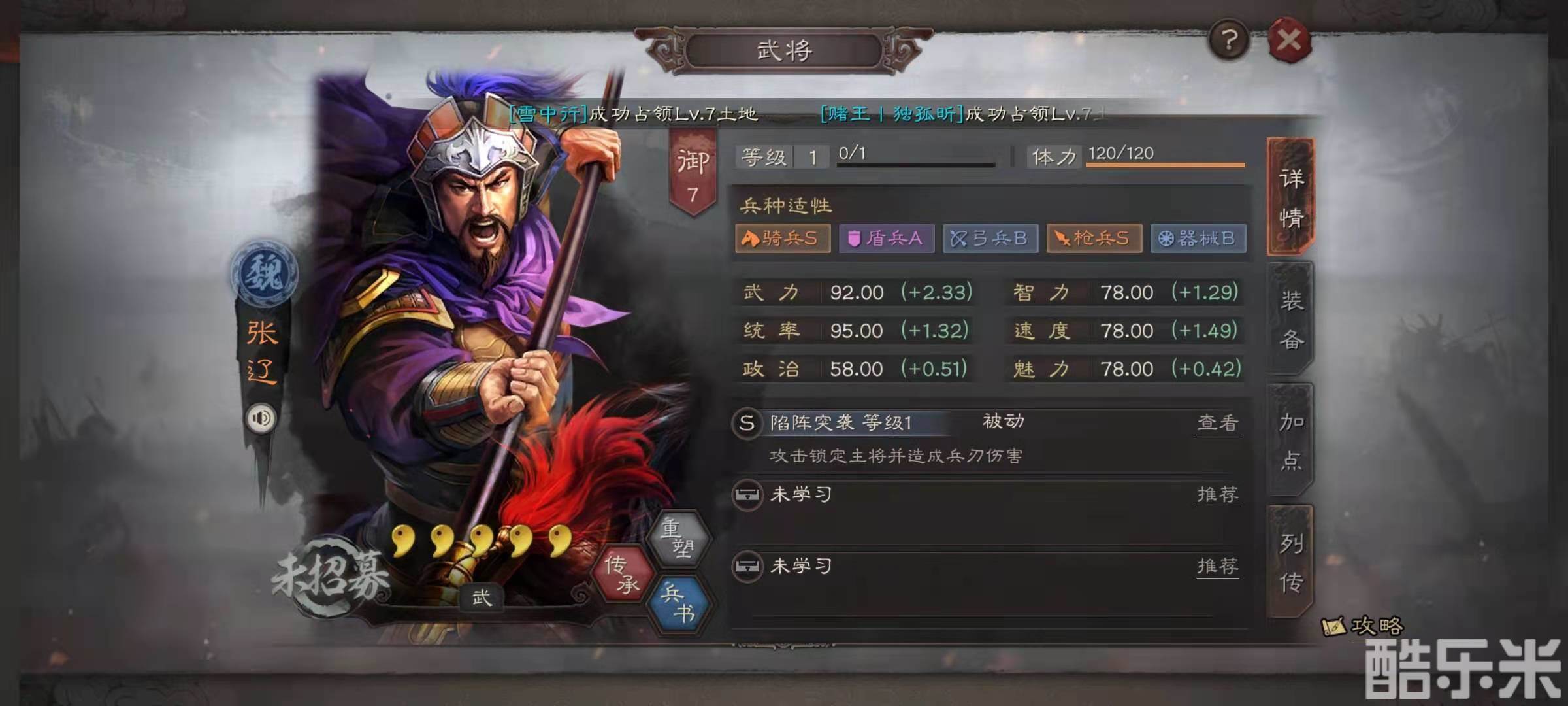Image resolution: width=1568 pixels, height=706 pixels.
Task: Open the 重塑 hexagon button
Action: click(x=678, y=537)
